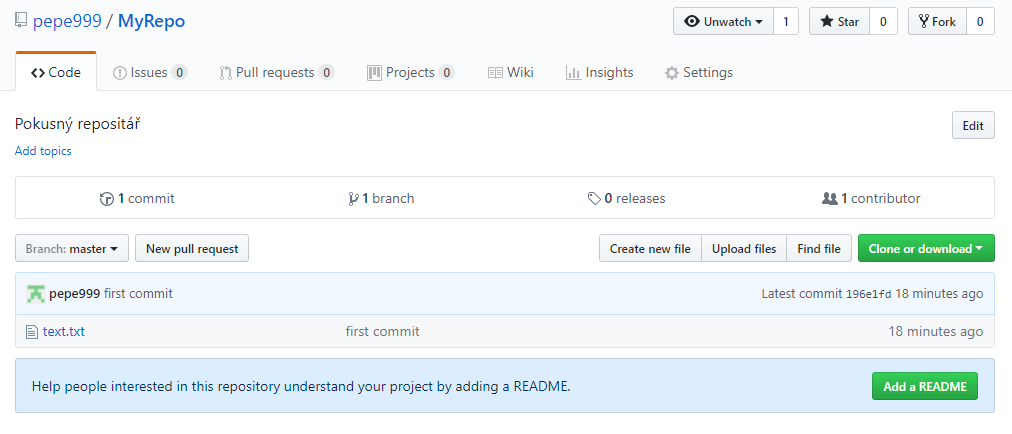
Task: Click the 18 minutes ago text in the text.txt row
Action: coord(936,332)
